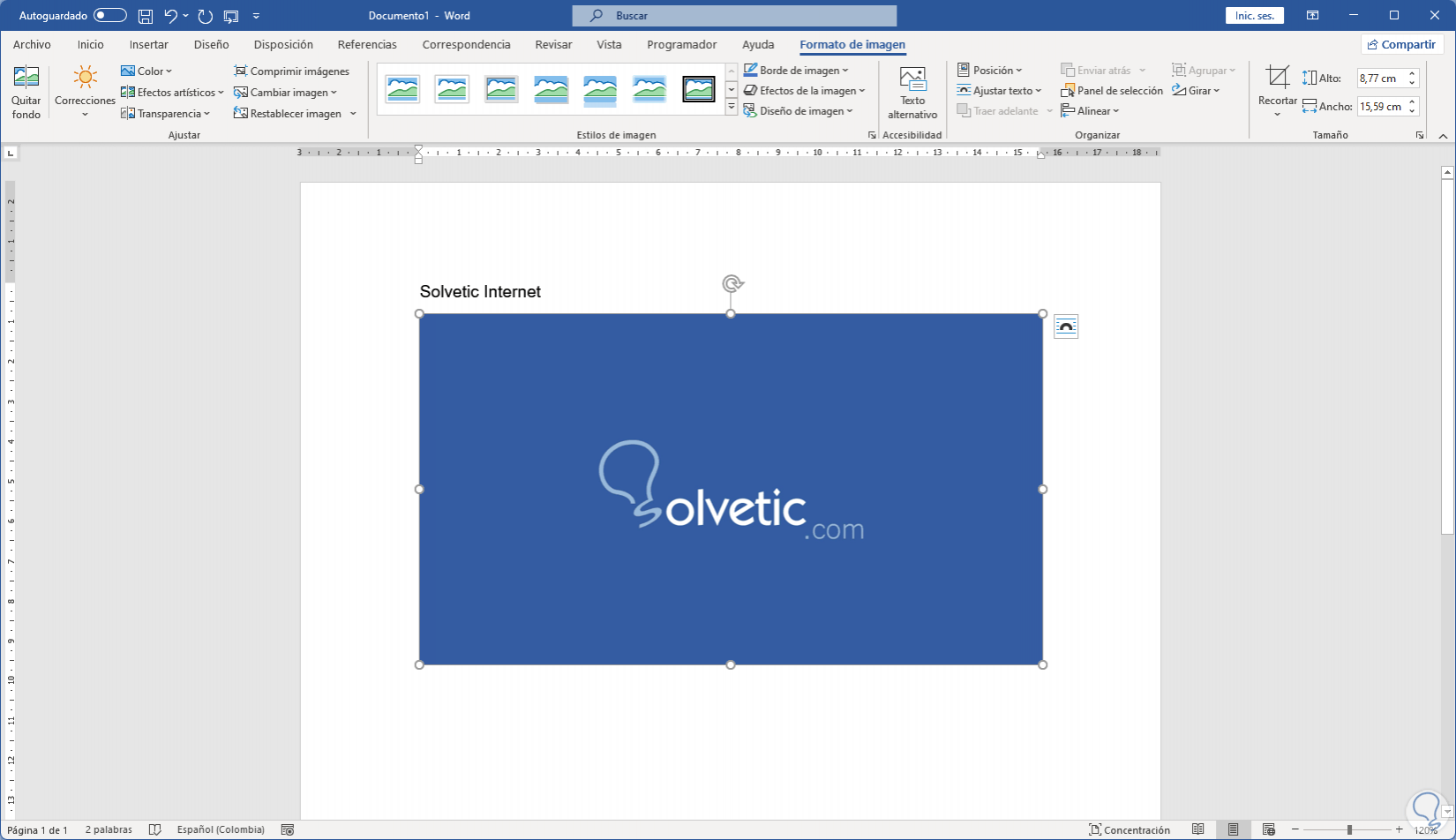Expand the Alinear dropdown
The height and width of the screenshot is (840, 1456).
point(1090,111)
